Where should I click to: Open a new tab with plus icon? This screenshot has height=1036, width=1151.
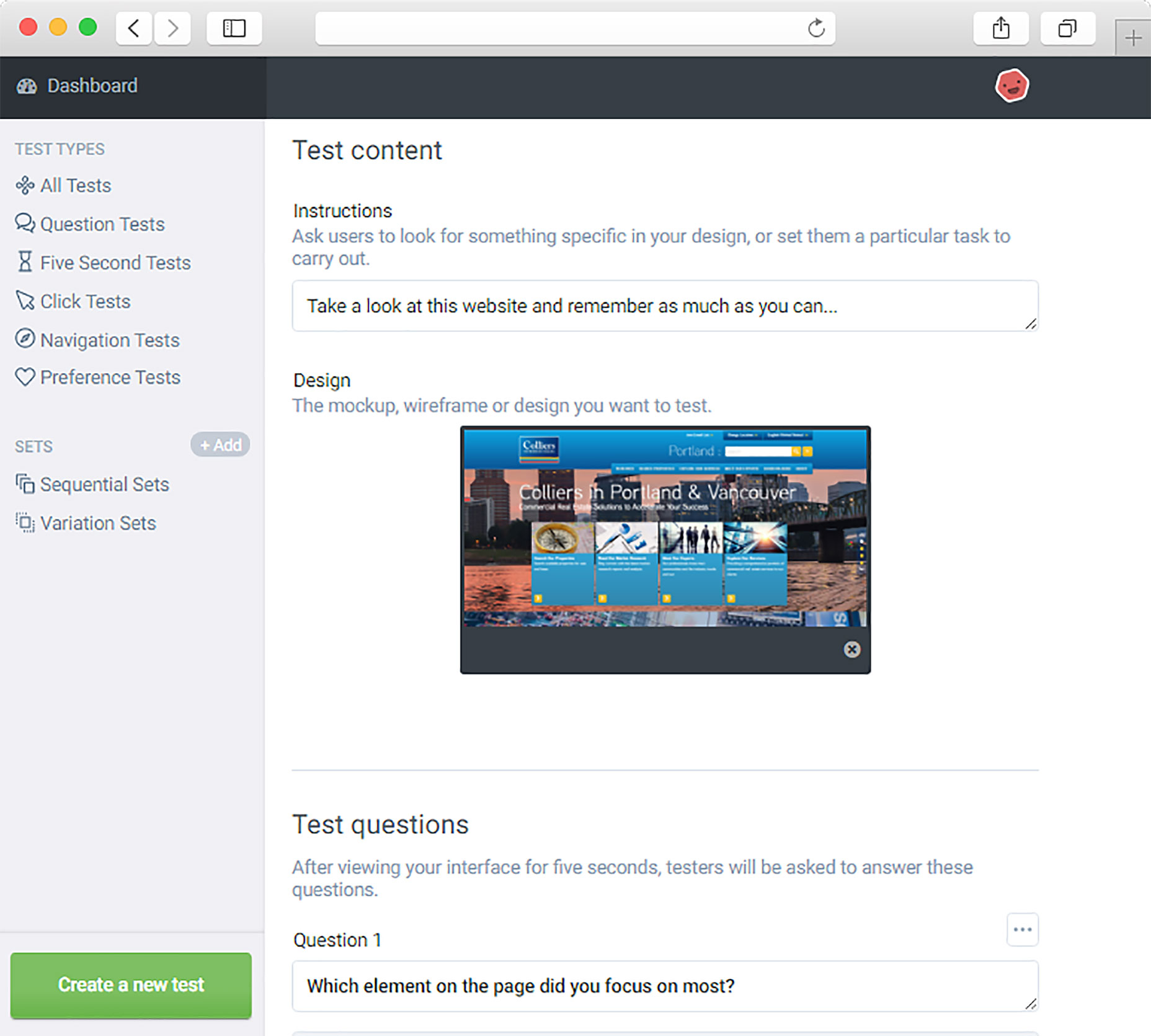pyautogui.click(x=1133, y=38)
